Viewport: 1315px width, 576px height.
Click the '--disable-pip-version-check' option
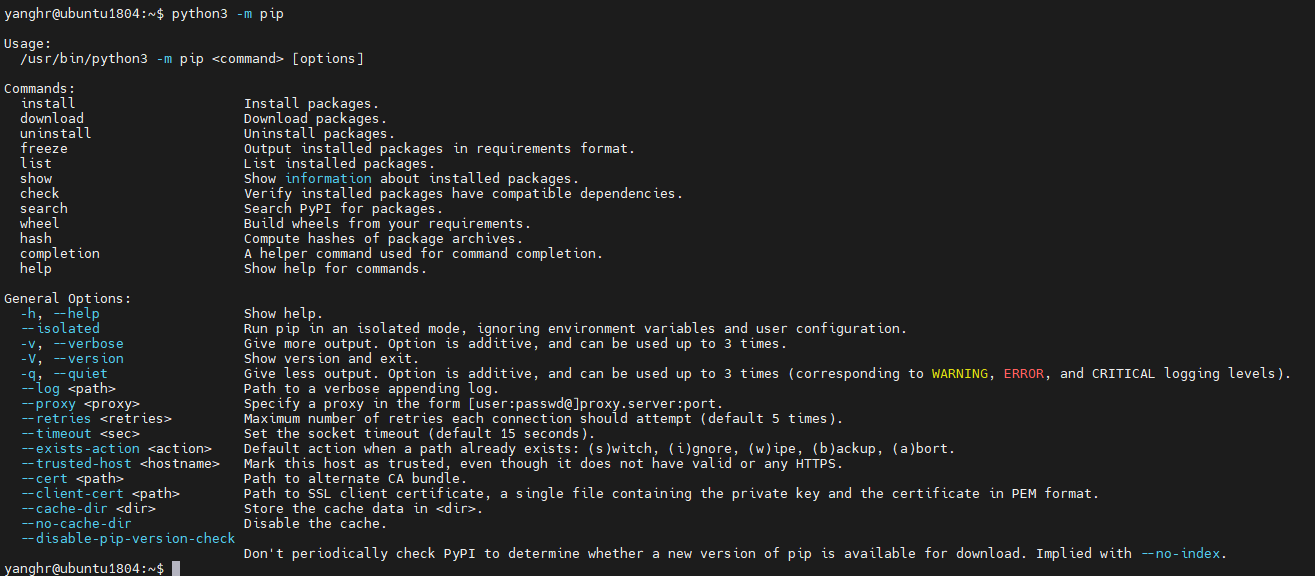[128, 538]
